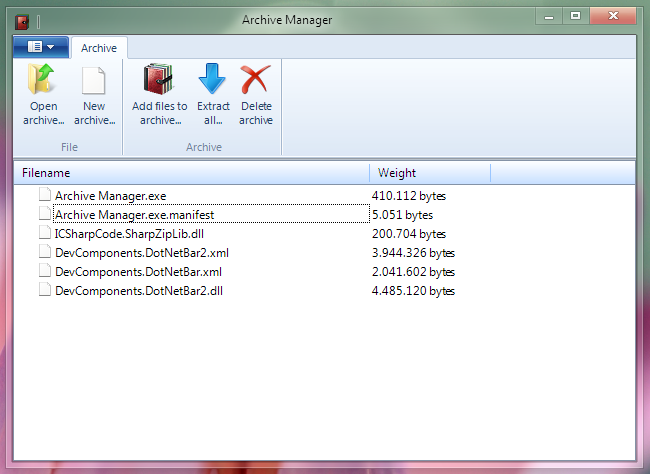Image resolution: width=650 pixels, height=474 pixels.
Task: Click the Open archive folder icon
Action: click(x=41, y=79)
